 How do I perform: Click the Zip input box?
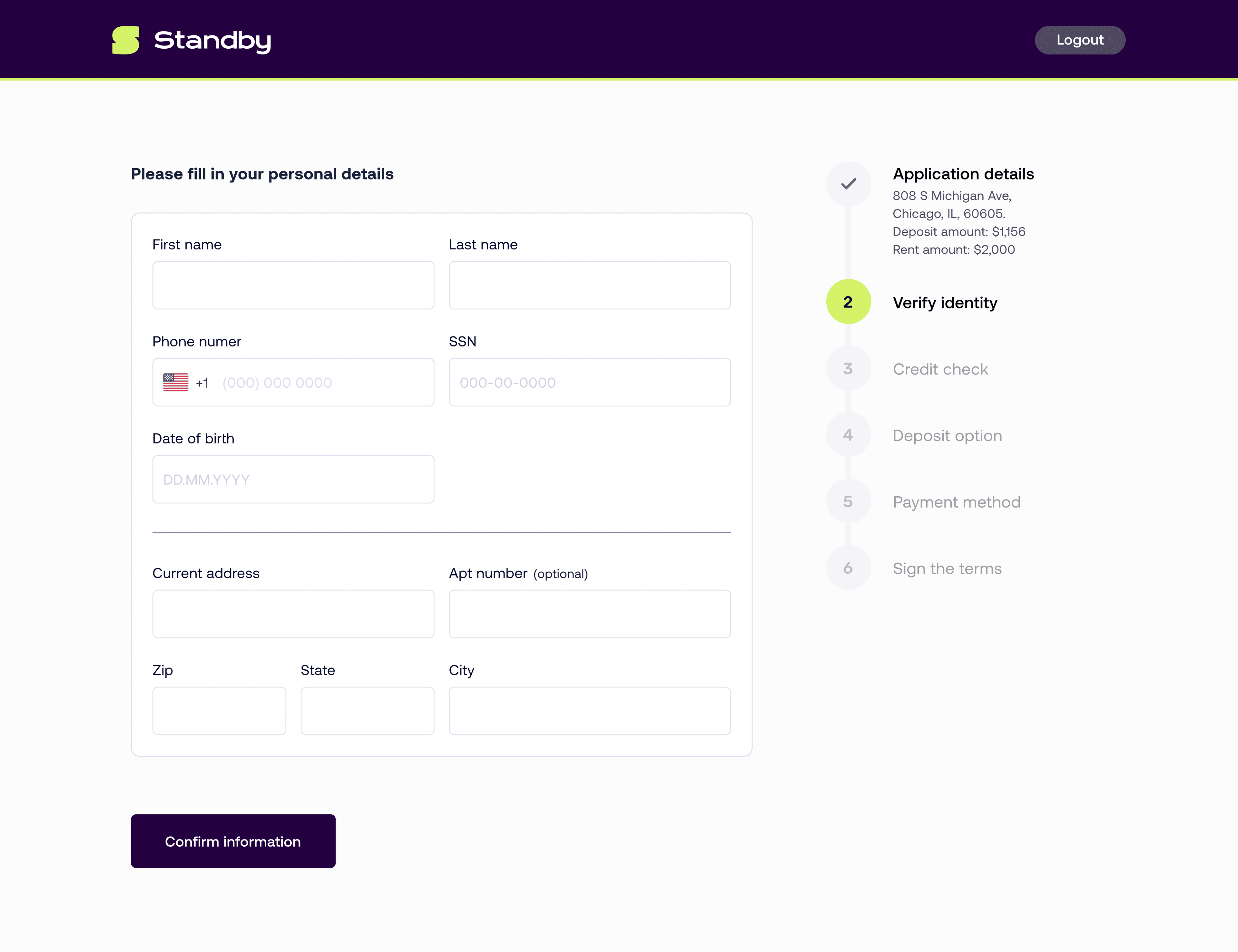coord(219,711)
